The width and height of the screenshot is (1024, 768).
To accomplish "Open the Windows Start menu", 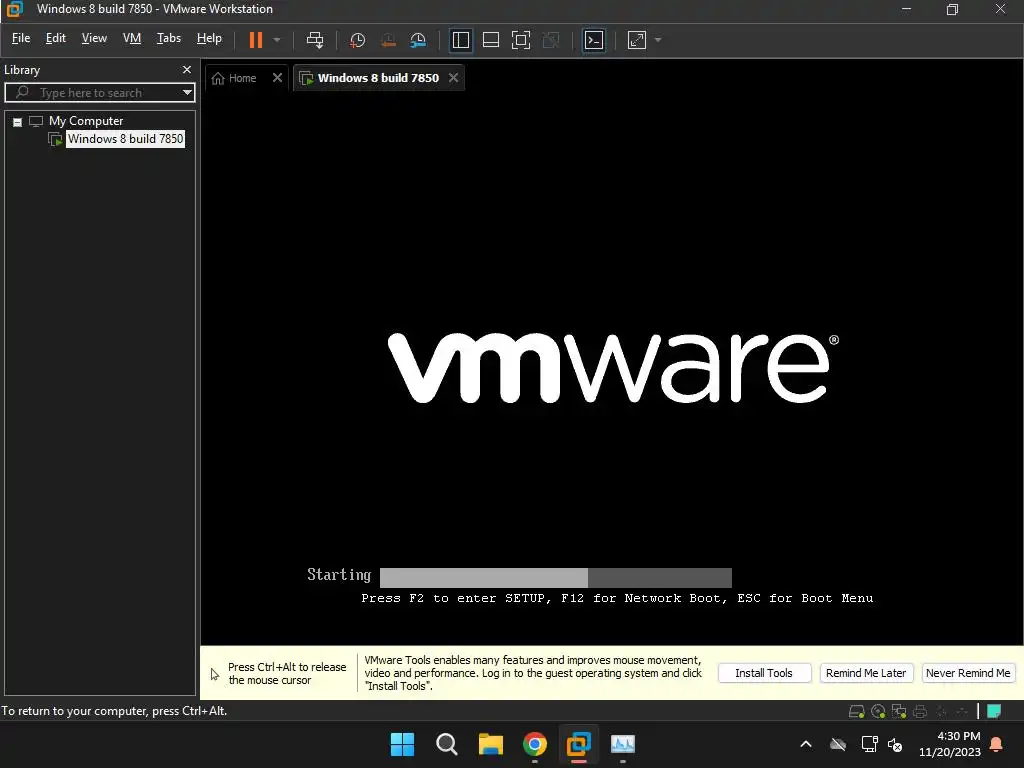I will 402,744.
